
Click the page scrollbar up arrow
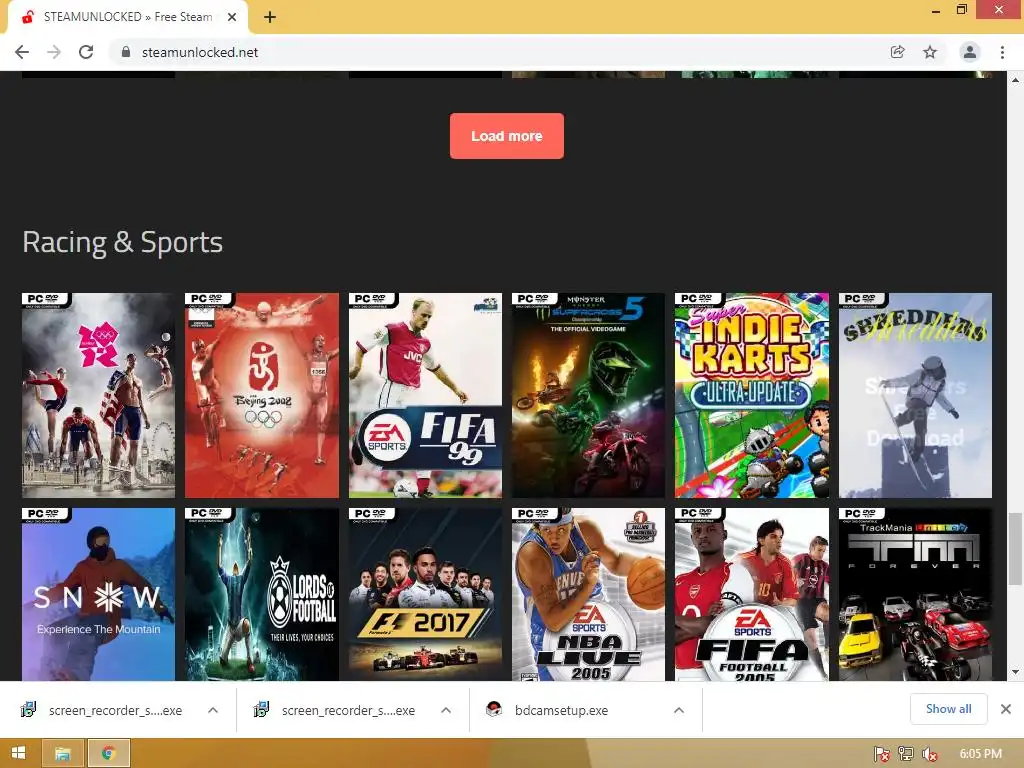pyautogui.click(x=1015, y=80)
